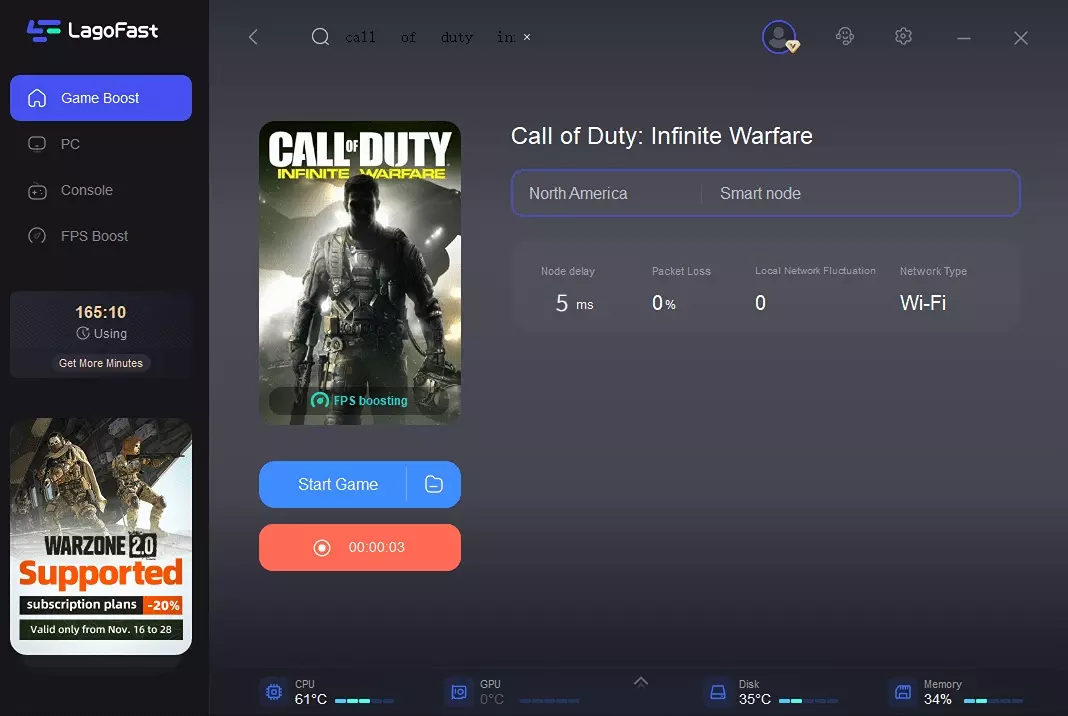Go back with the left arrow
The image size is (1068, 716).
pos(253,37)
